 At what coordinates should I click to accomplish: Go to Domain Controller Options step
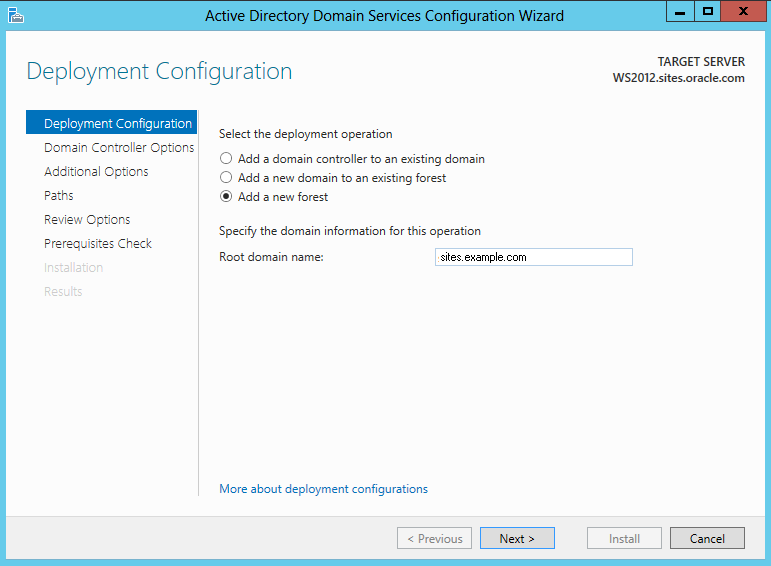pyautogui.click(x=119, y=147)
